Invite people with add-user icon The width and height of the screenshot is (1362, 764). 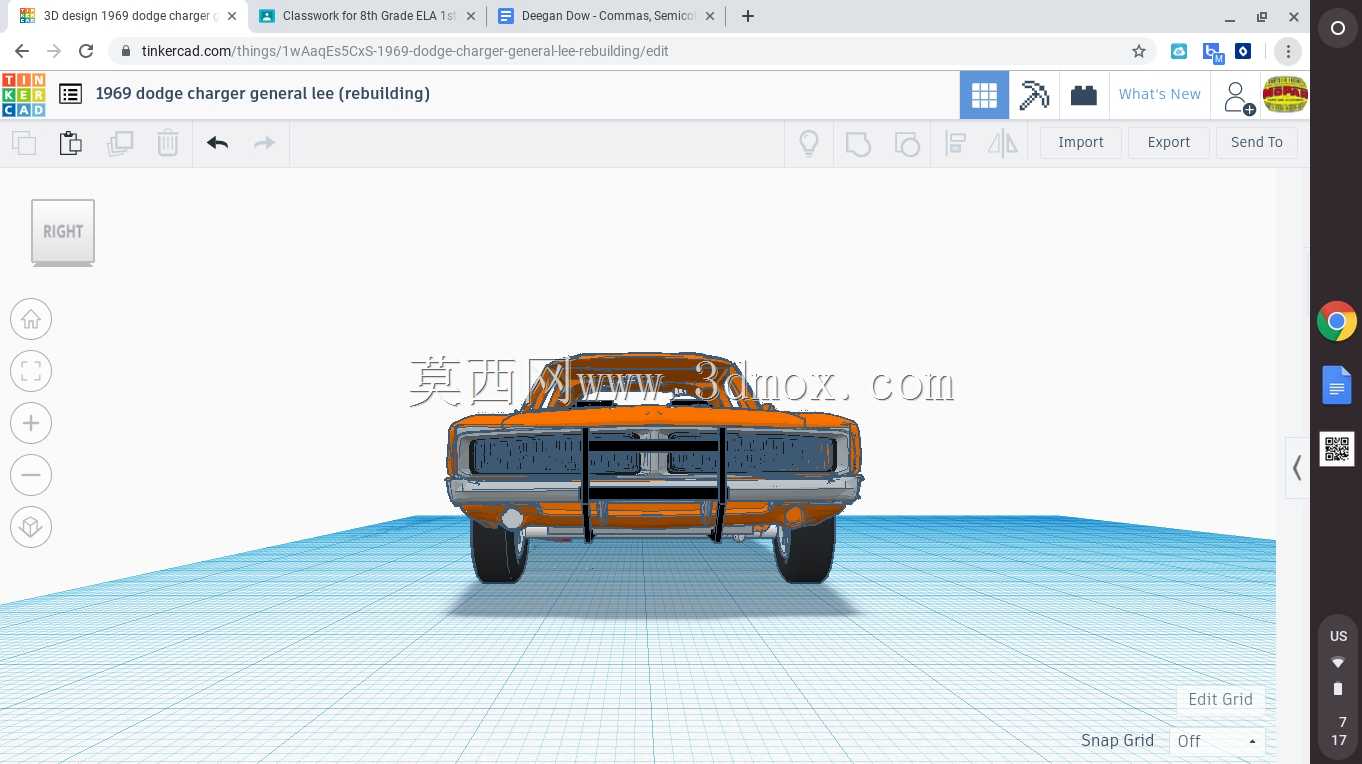pos(1239,97)
